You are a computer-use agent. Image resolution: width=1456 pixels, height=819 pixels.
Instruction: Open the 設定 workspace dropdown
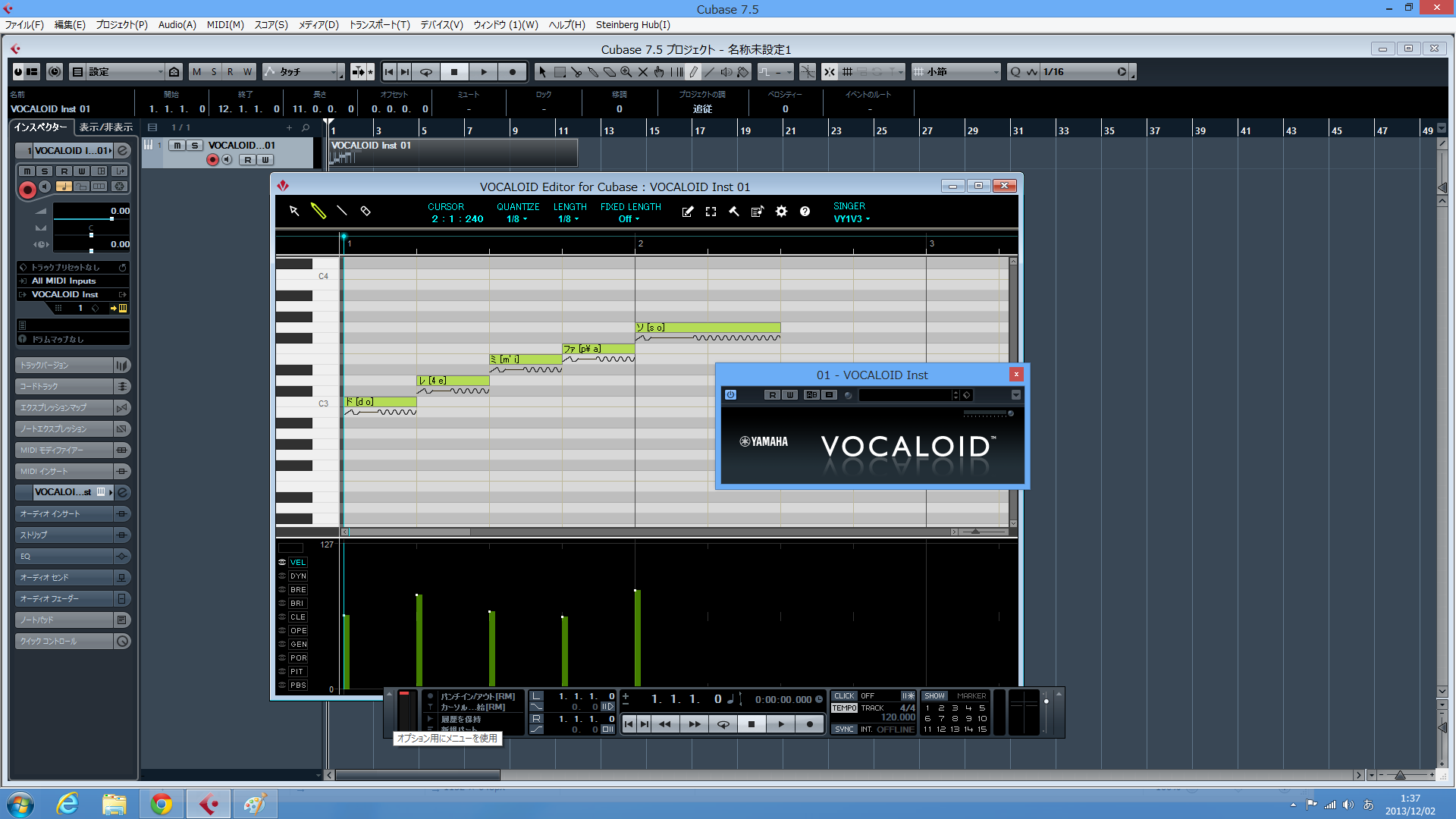118,72
